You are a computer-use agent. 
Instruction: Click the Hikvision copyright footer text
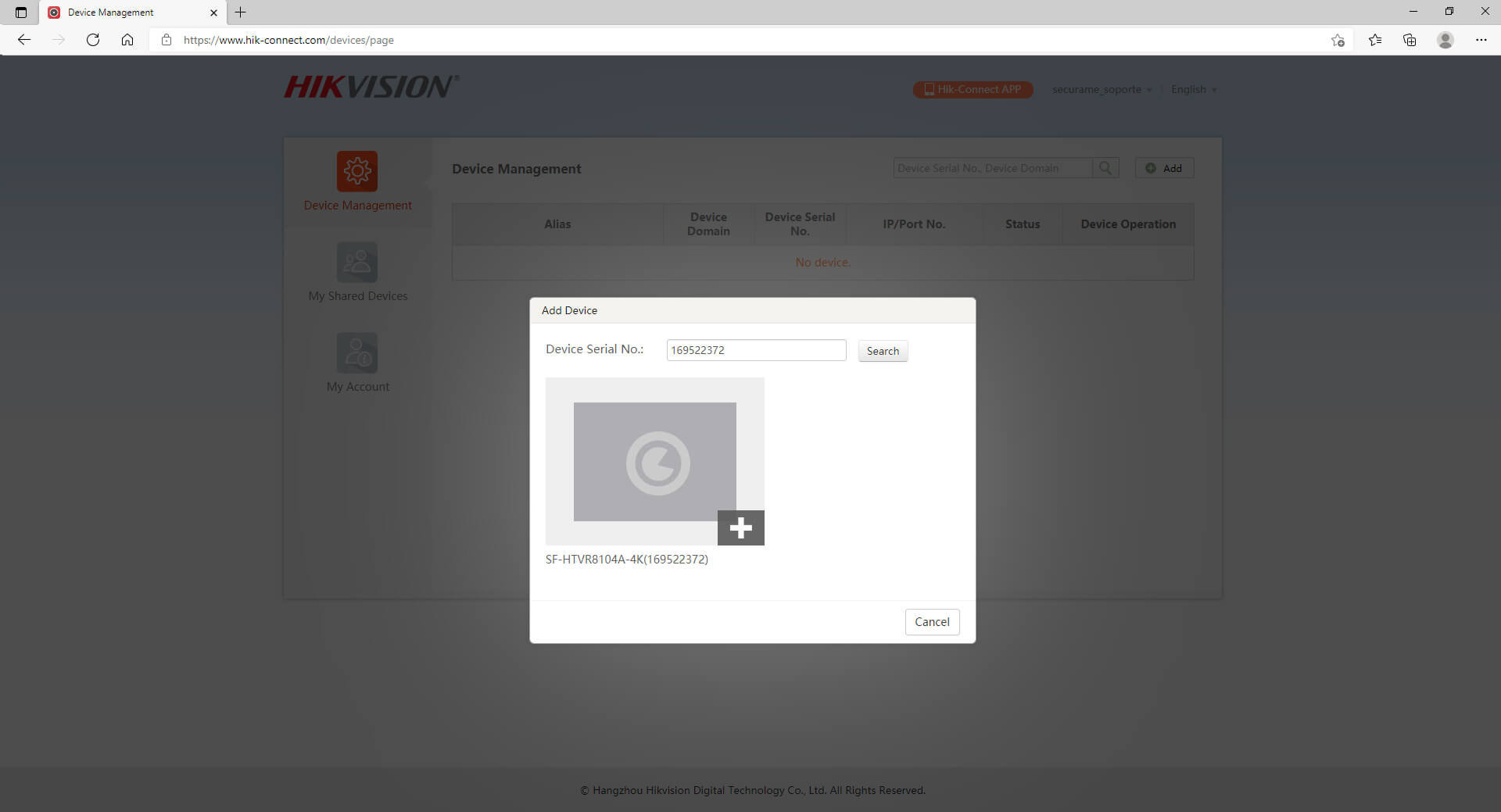753,790
